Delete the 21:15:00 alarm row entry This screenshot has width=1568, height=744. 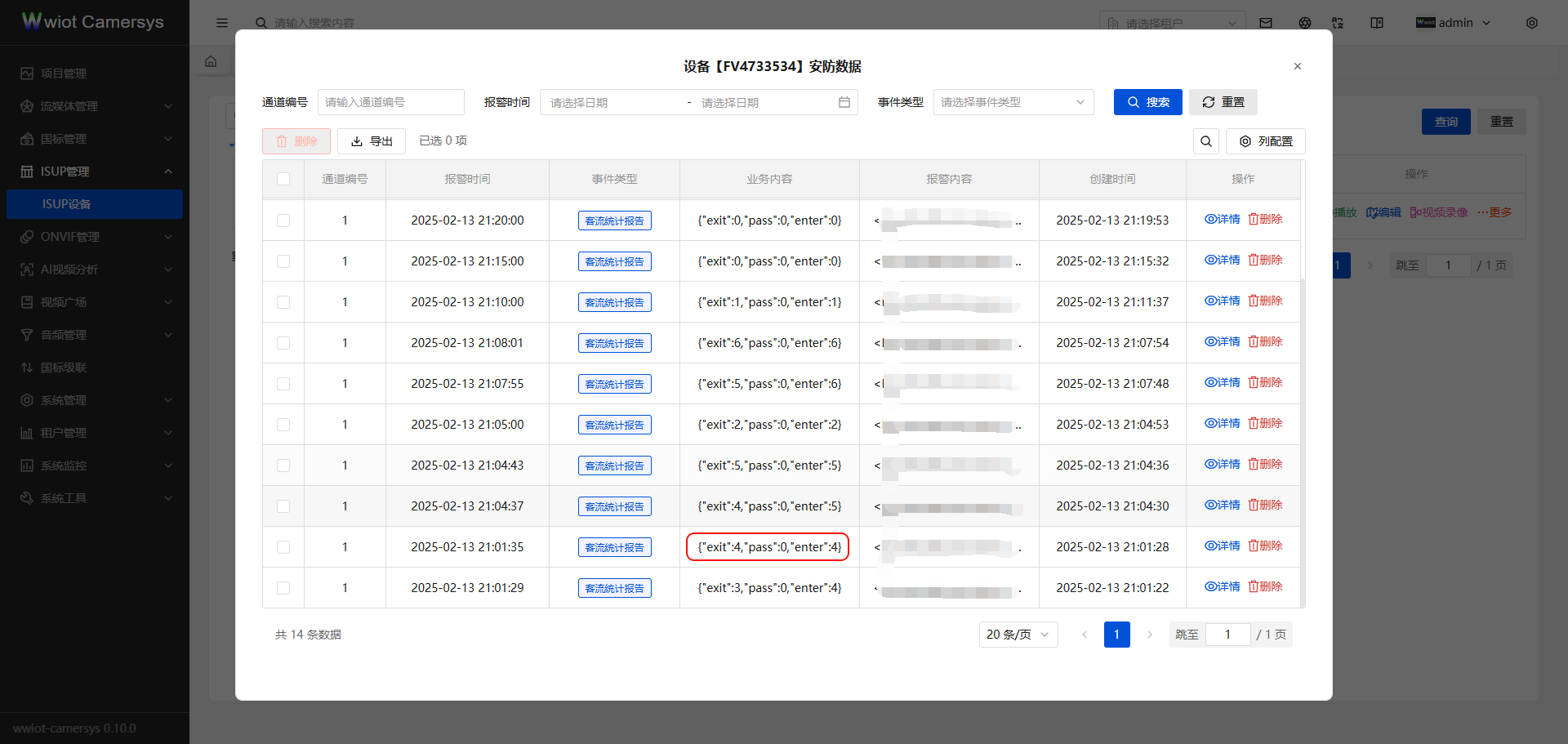(x=1265, y=260)
